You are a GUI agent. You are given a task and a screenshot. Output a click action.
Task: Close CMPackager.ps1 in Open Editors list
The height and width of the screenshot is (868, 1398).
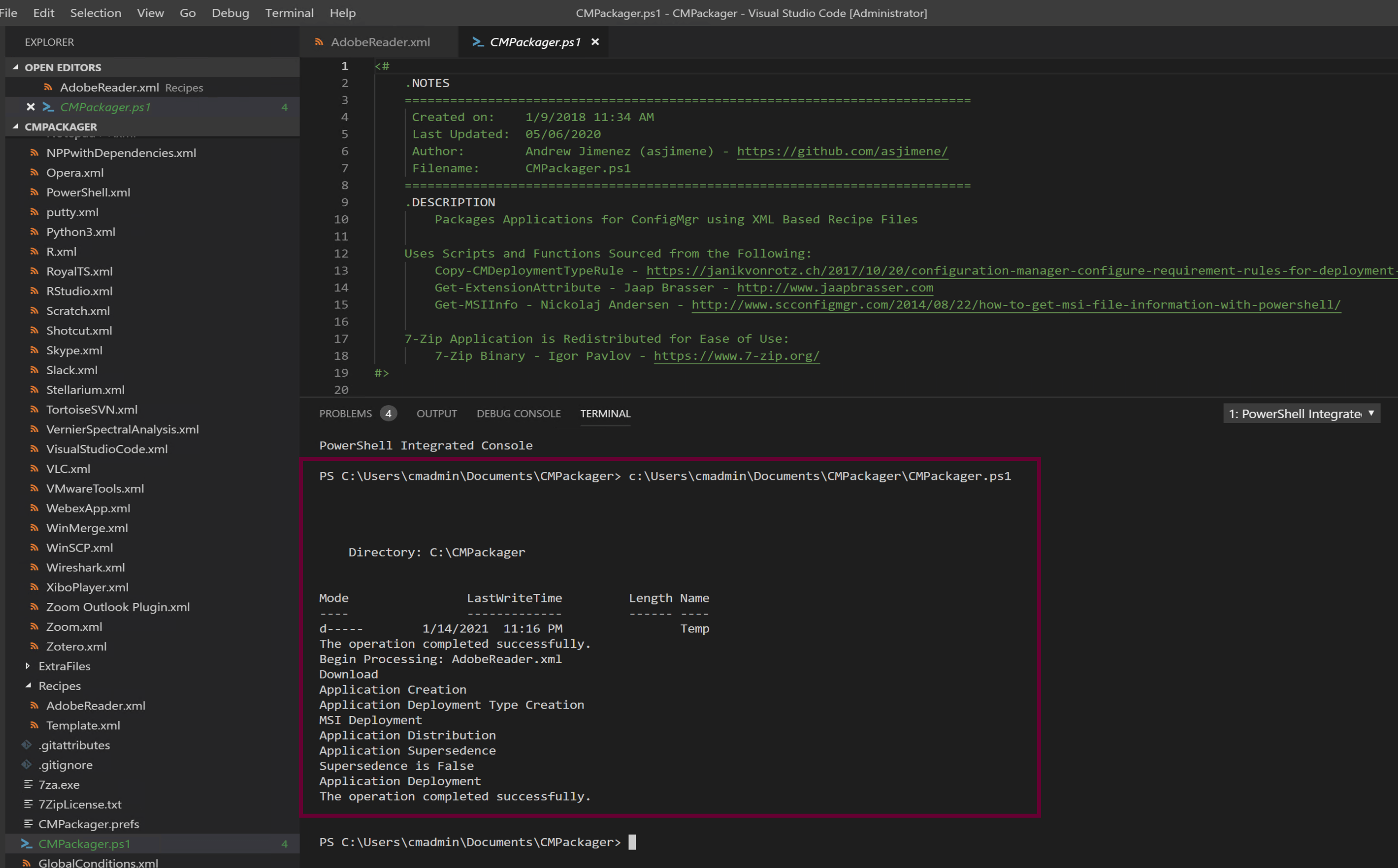[30, 107]
